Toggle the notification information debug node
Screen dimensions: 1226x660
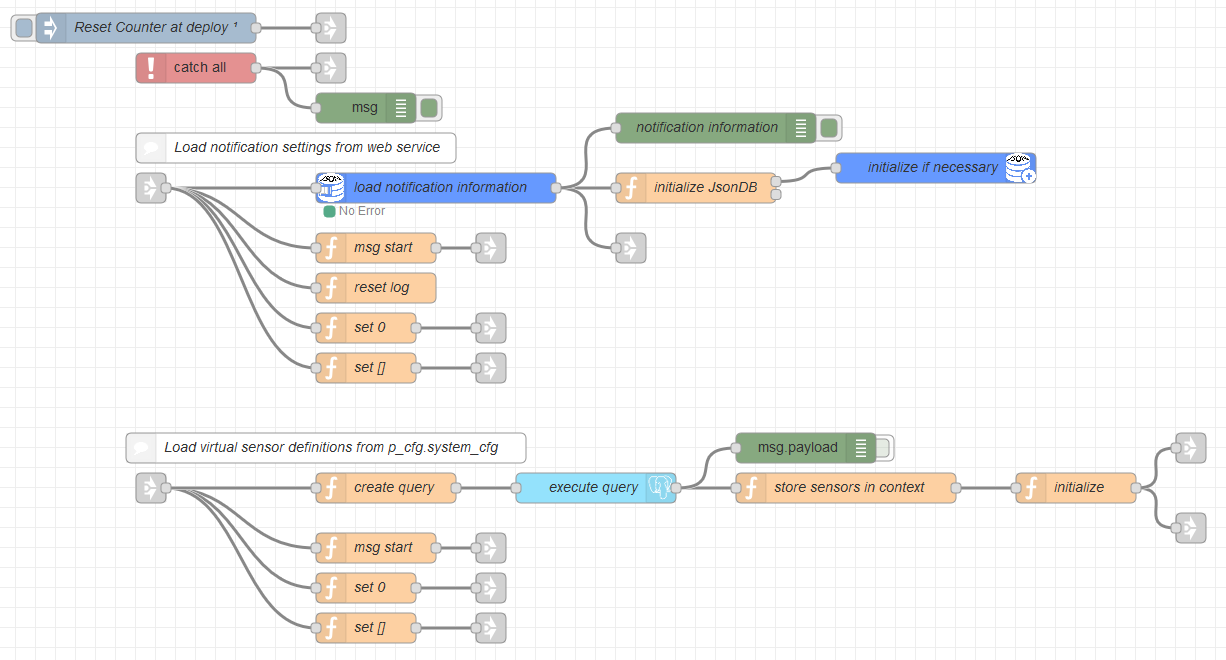tap(829, 128)
